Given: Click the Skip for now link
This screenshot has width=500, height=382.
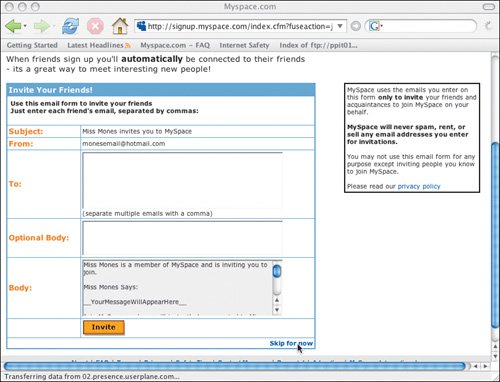Looking at the screenshot, I should [x=291, y=343].
